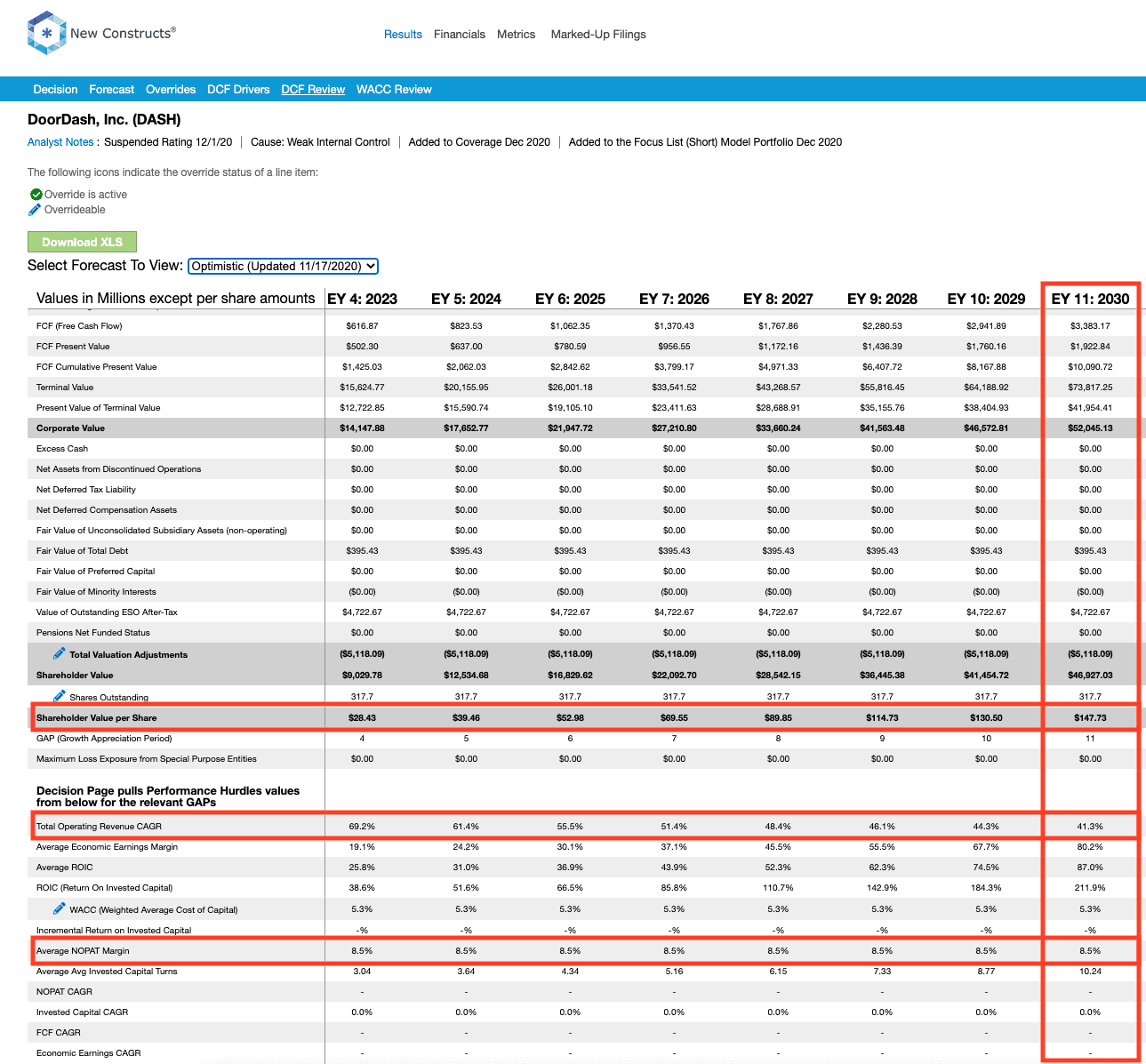The image size is (1146, 1064).
Task: Click the 41.3% Total Operating Revenue CAGR value
Action: [1090, 827]
